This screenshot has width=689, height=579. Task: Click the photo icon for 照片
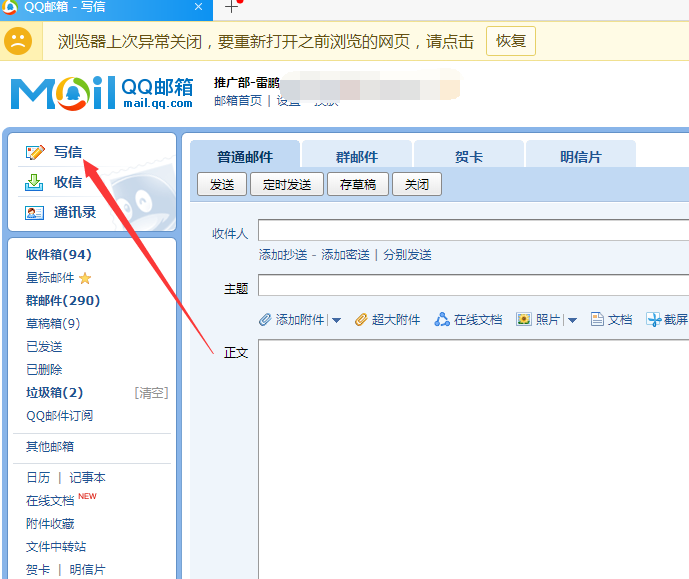(524, 319)
